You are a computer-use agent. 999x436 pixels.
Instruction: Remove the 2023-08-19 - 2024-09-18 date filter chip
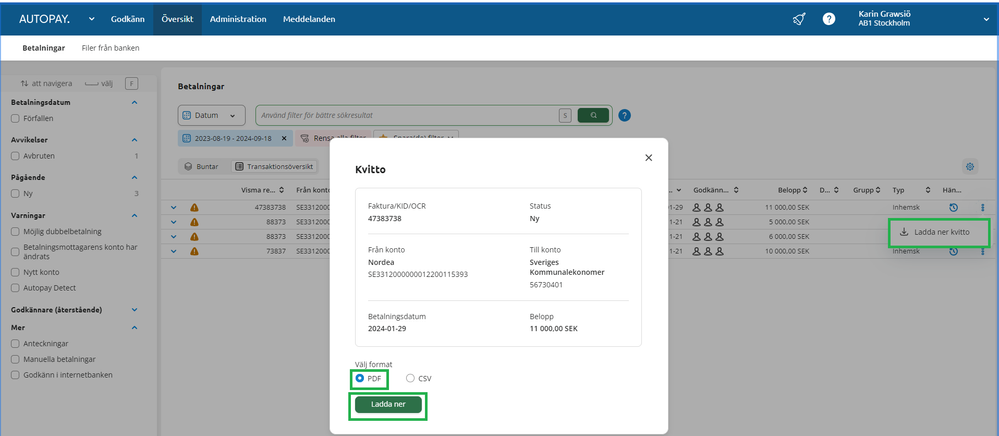pos(284,138)
